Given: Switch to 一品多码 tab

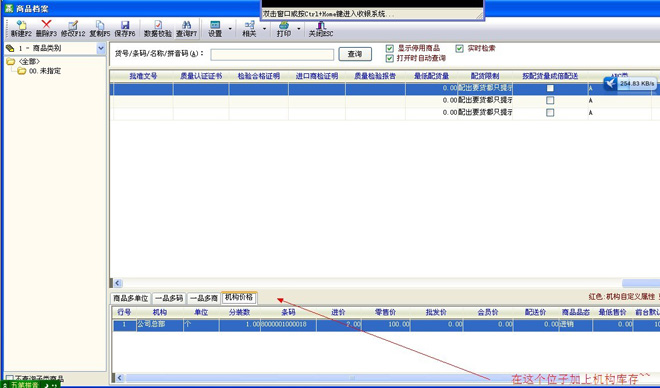Looking at the screenshot, I should click(169, 298).
